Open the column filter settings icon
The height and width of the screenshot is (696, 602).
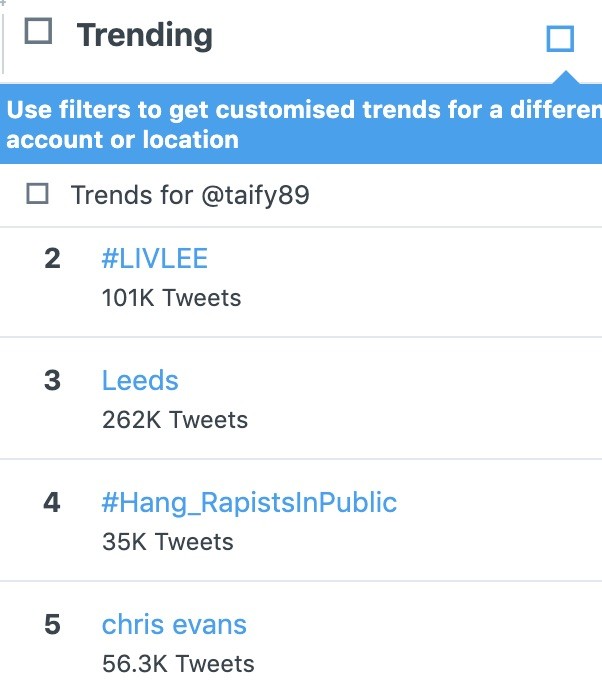click(560, 39)
